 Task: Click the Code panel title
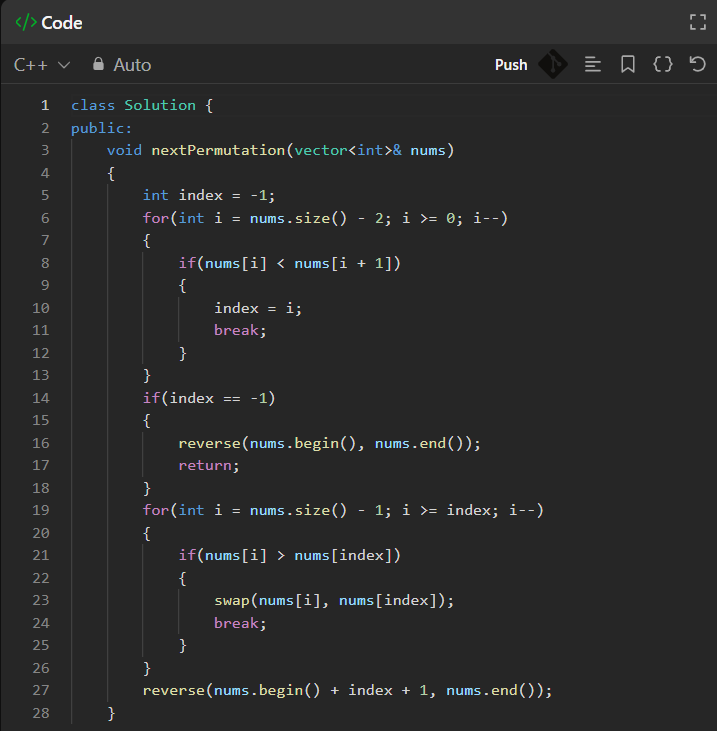62,23
